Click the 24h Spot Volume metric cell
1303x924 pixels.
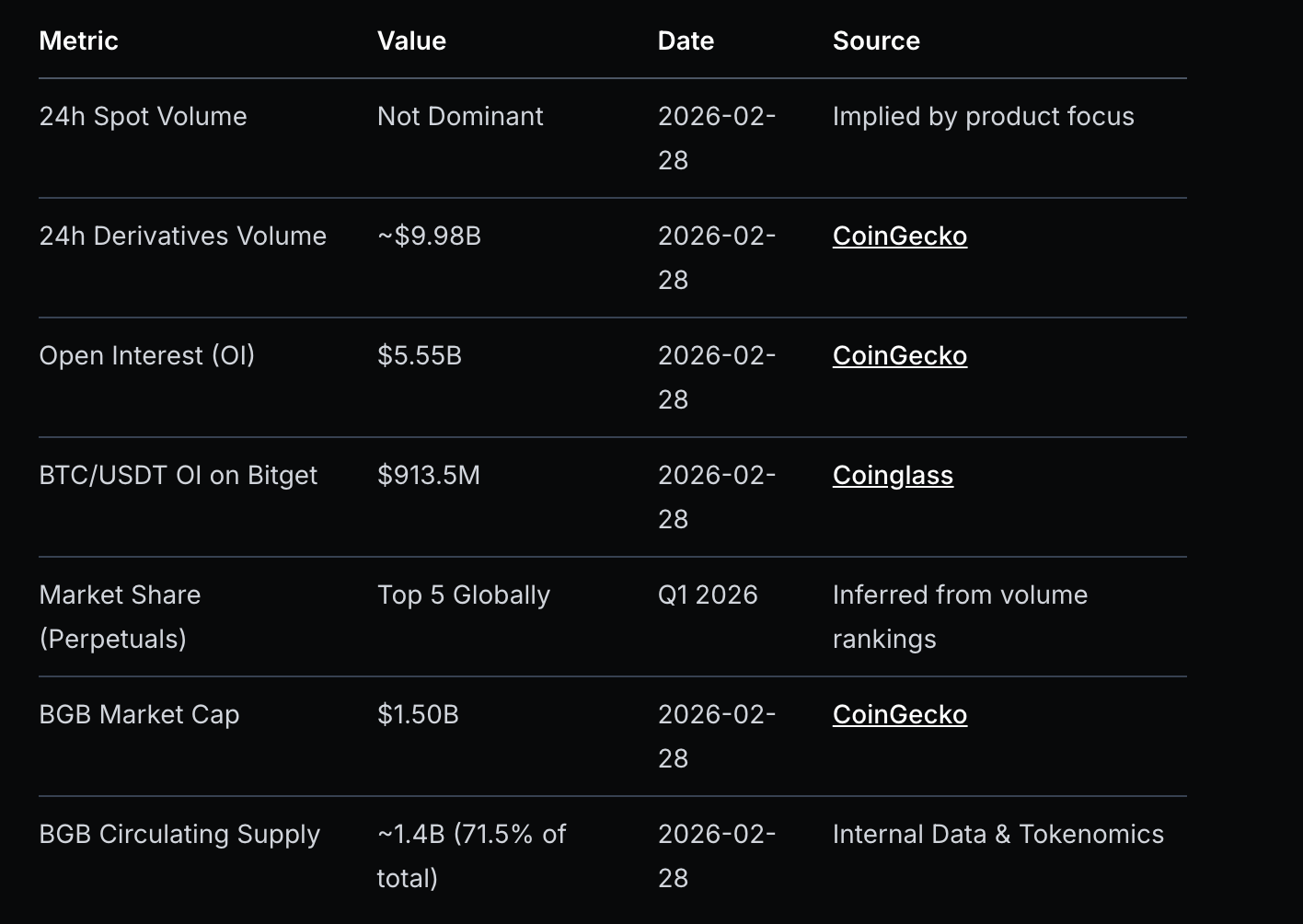click(143, 117)
